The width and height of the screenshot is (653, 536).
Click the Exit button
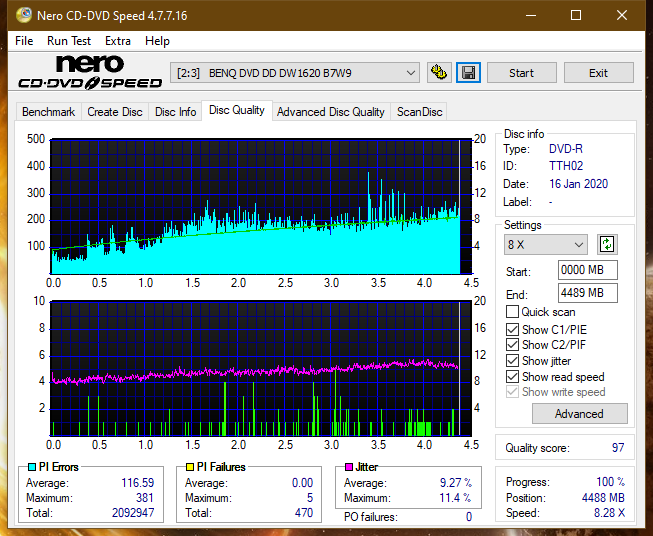coord(598,73)
